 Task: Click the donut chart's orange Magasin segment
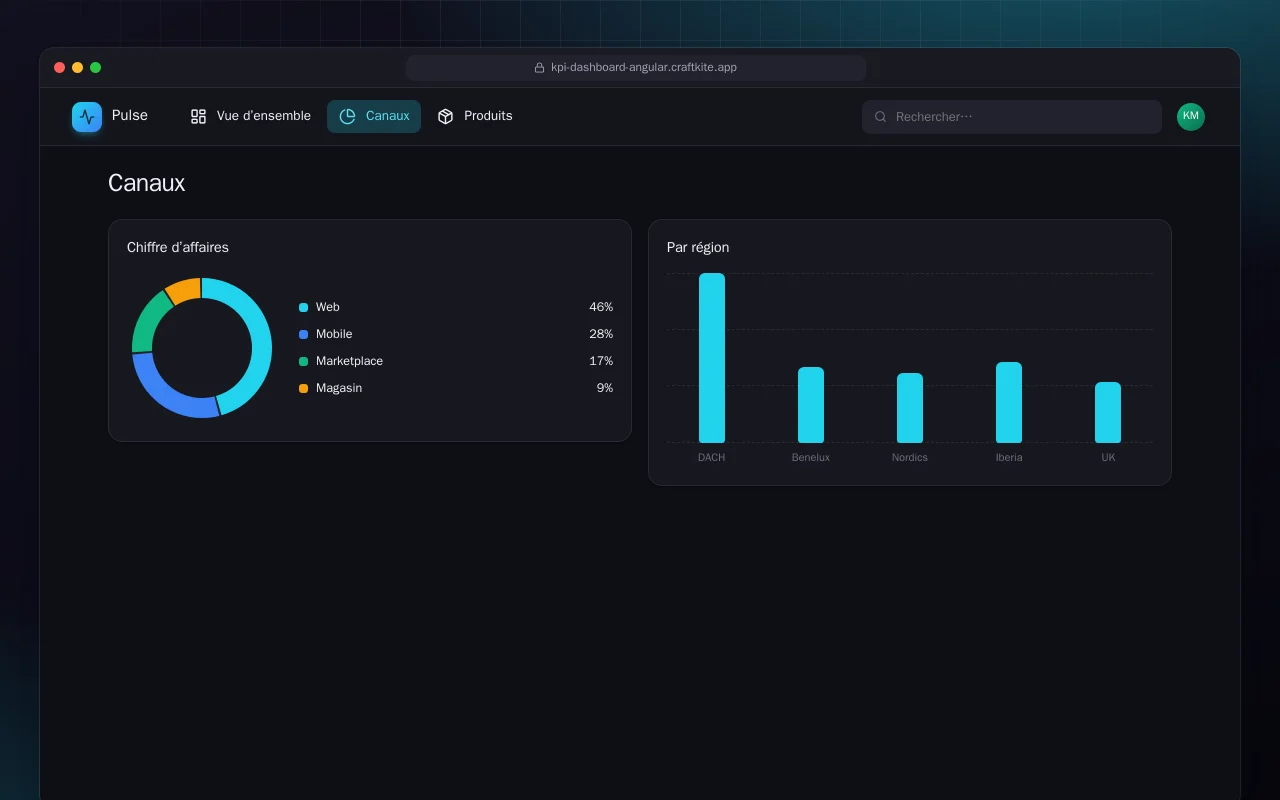point(185,290)
